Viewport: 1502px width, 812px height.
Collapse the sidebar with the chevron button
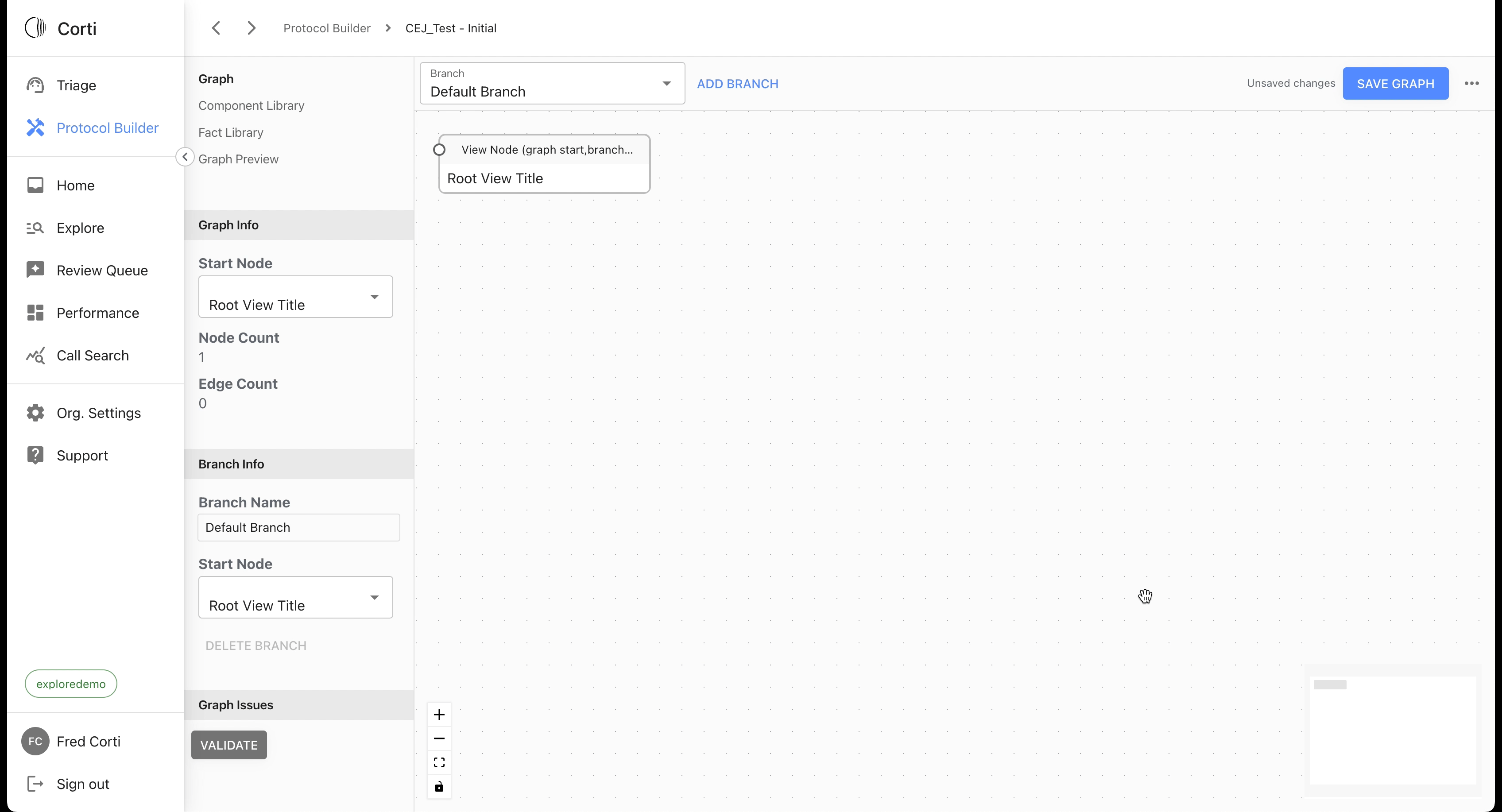coord(185,157)
